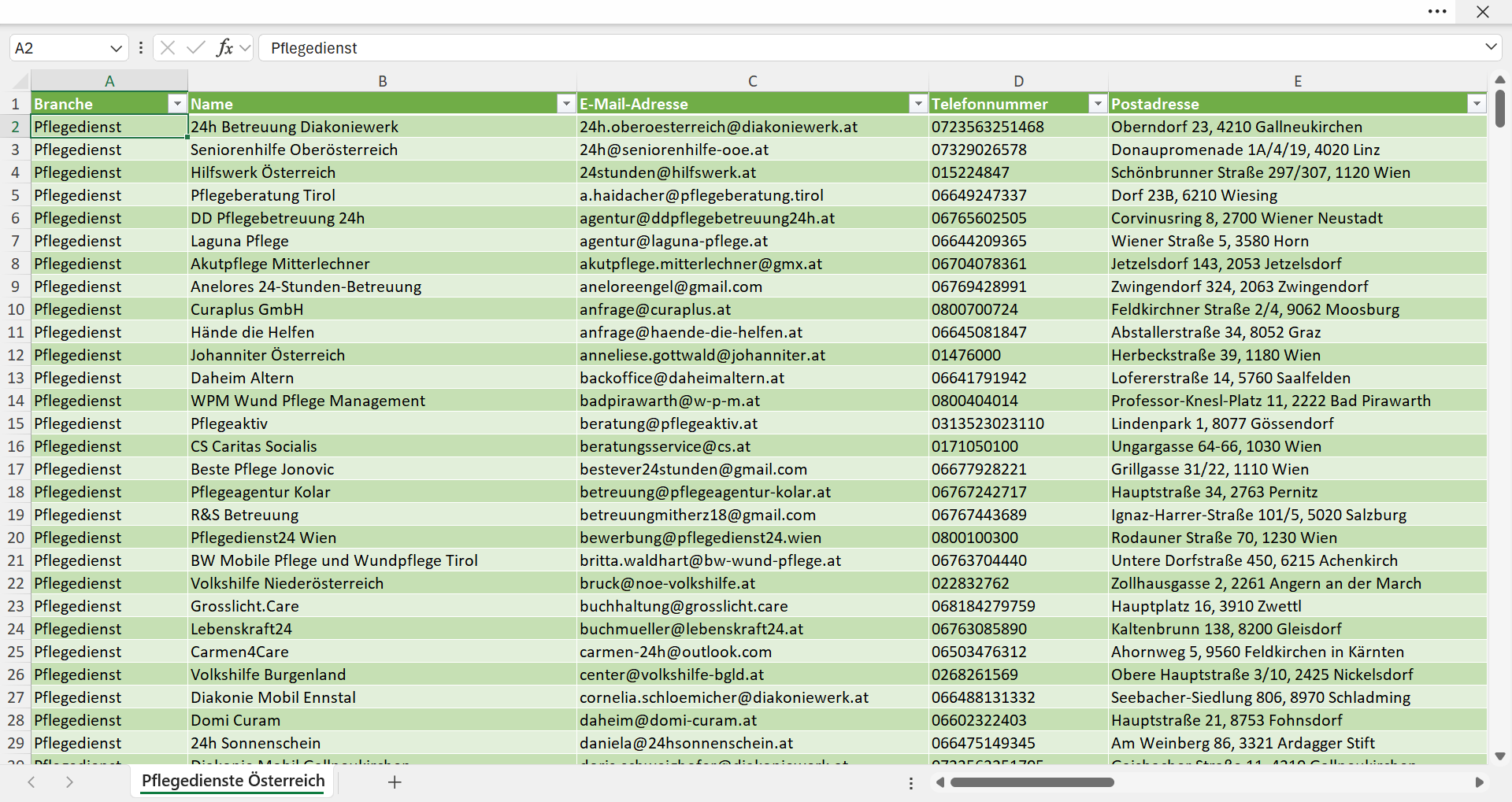Select cell 'Domi Curam'
1512x802 pixels.
[x=383, y=720]
